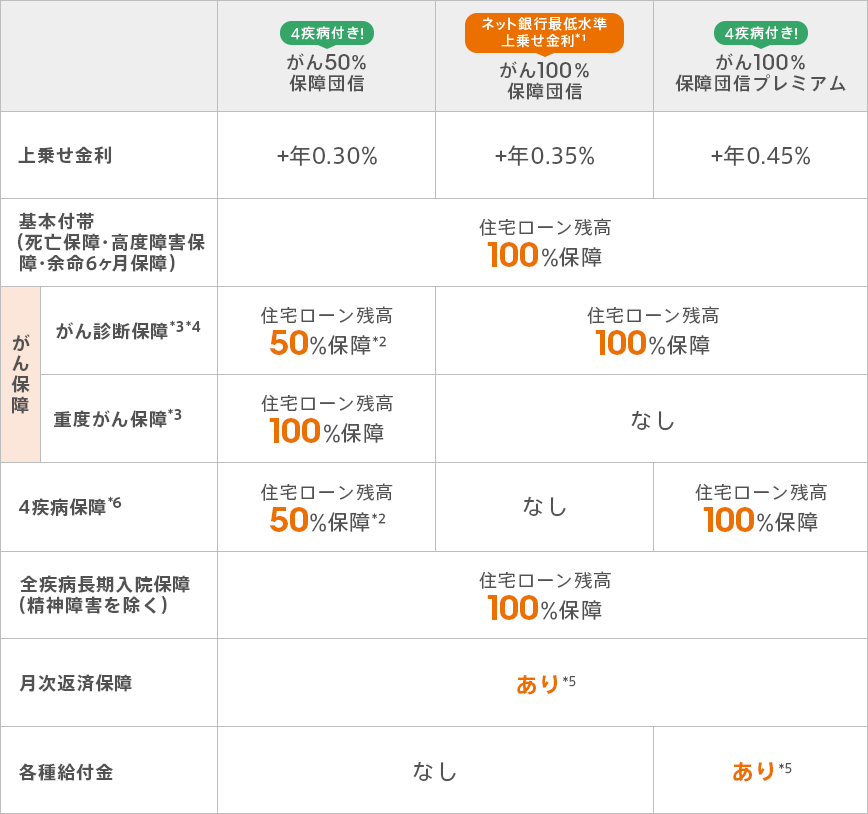868x814 pixels.
Task: Select the がん50%保障団信 column header
Action: click(327, 73)
